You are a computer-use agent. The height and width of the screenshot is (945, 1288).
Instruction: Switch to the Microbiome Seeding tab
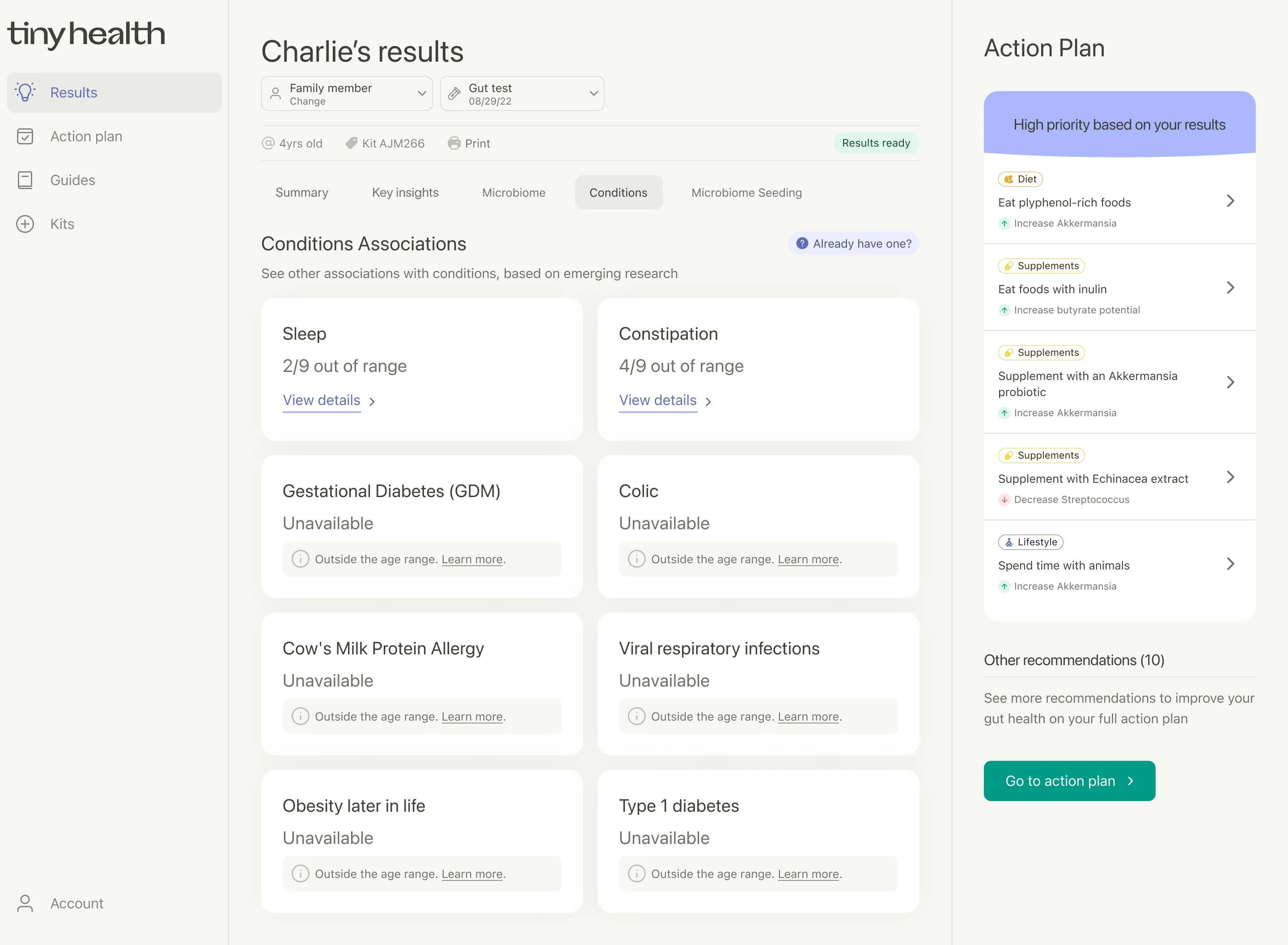click(746, 192)
